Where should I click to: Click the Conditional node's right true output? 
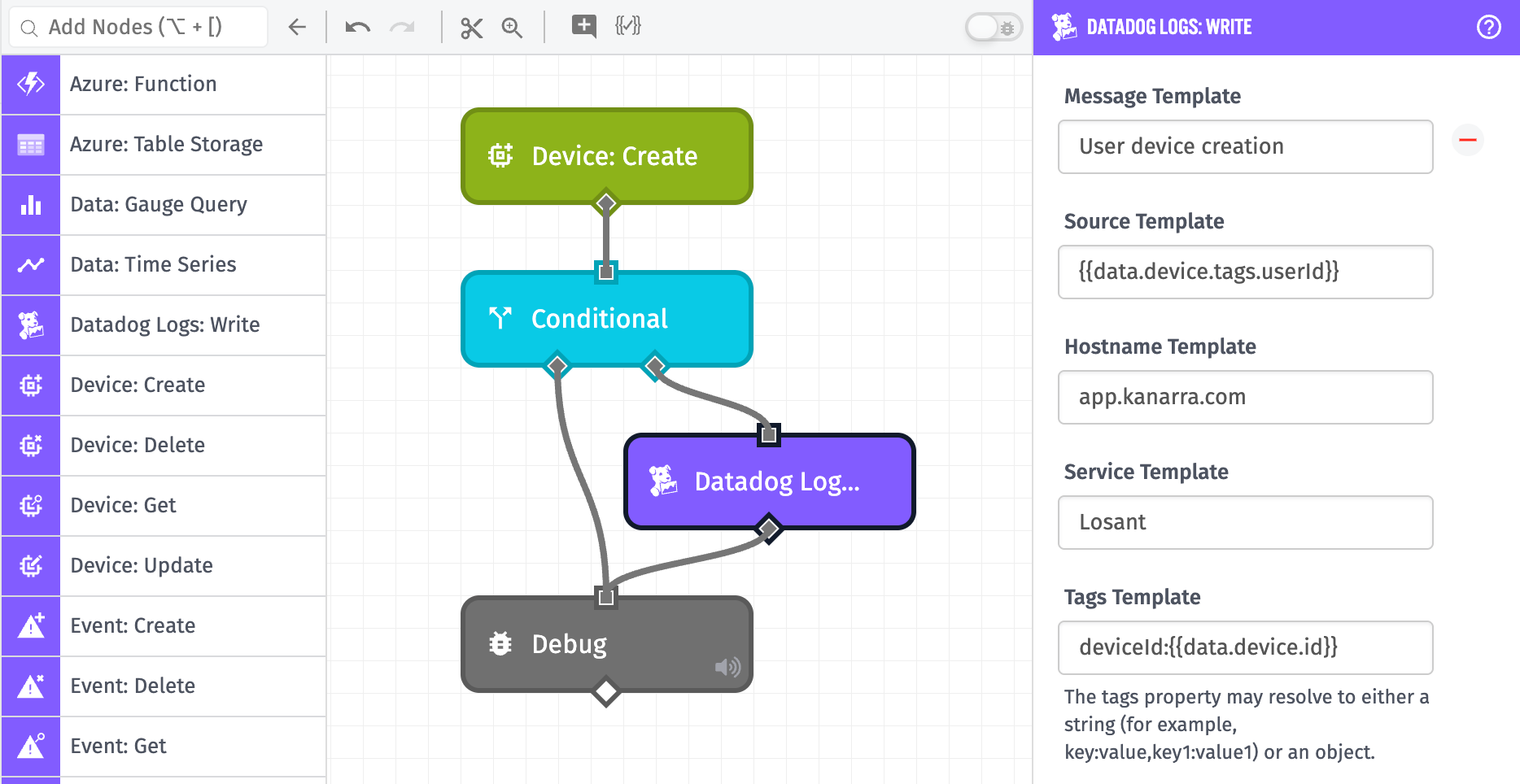(x=655, y=367)
